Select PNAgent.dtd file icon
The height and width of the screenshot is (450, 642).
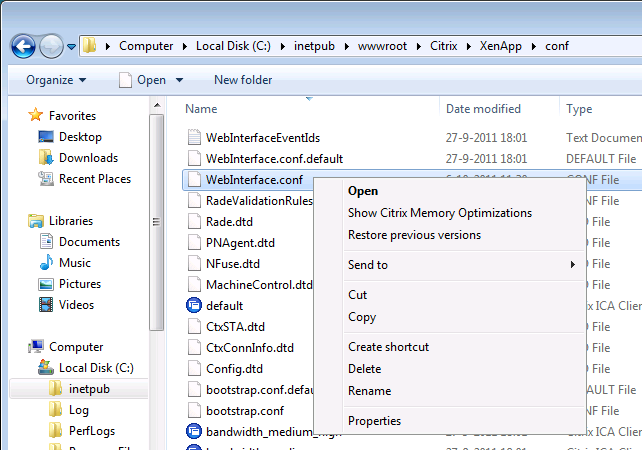[x=194, y=242]
